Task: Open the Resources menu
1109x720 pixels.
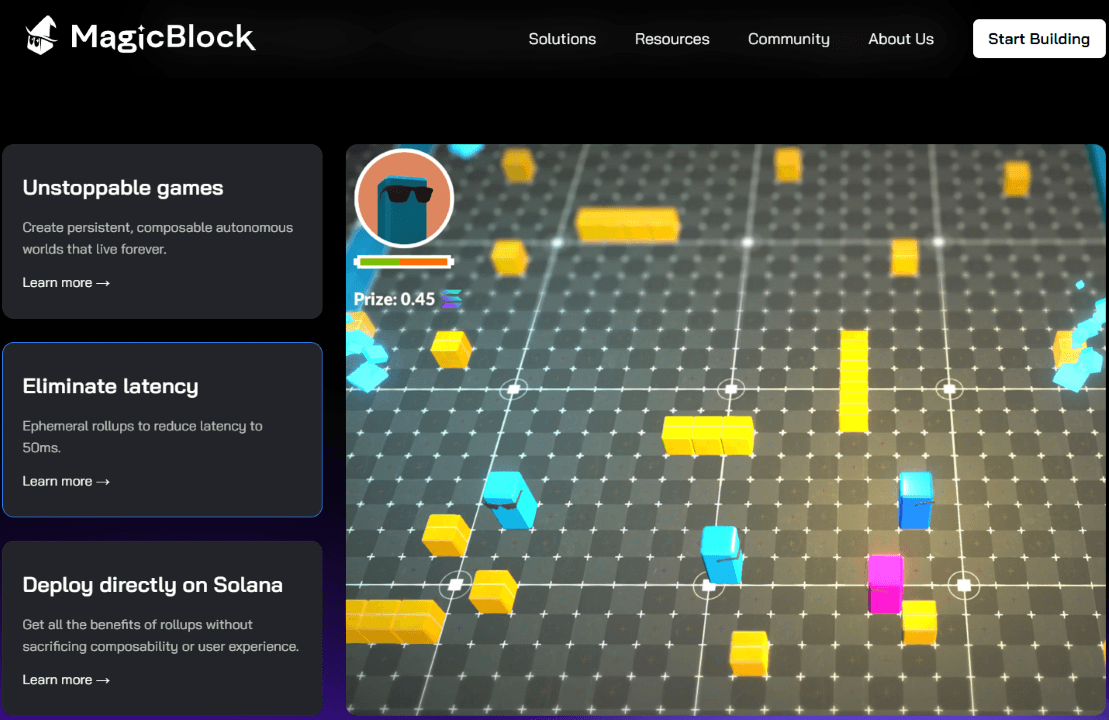Action: pyautogui.click(x=672, y=39)
